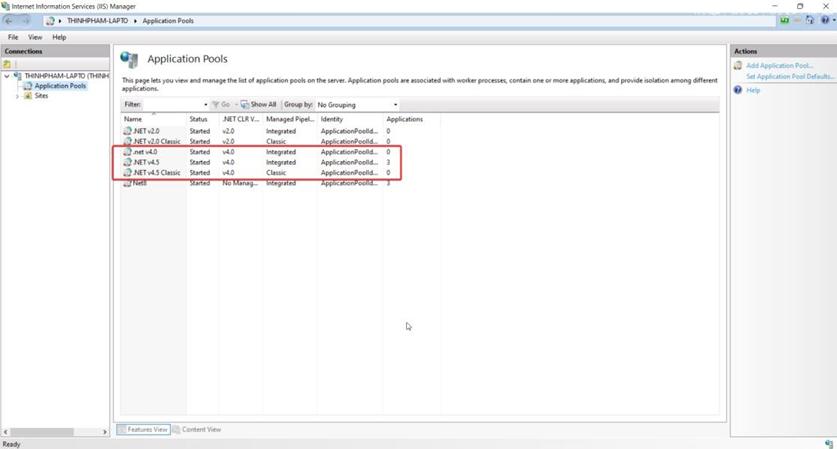The image size is (837, 449).
Task: Open the View menu
Action: (x=34, y=37)
